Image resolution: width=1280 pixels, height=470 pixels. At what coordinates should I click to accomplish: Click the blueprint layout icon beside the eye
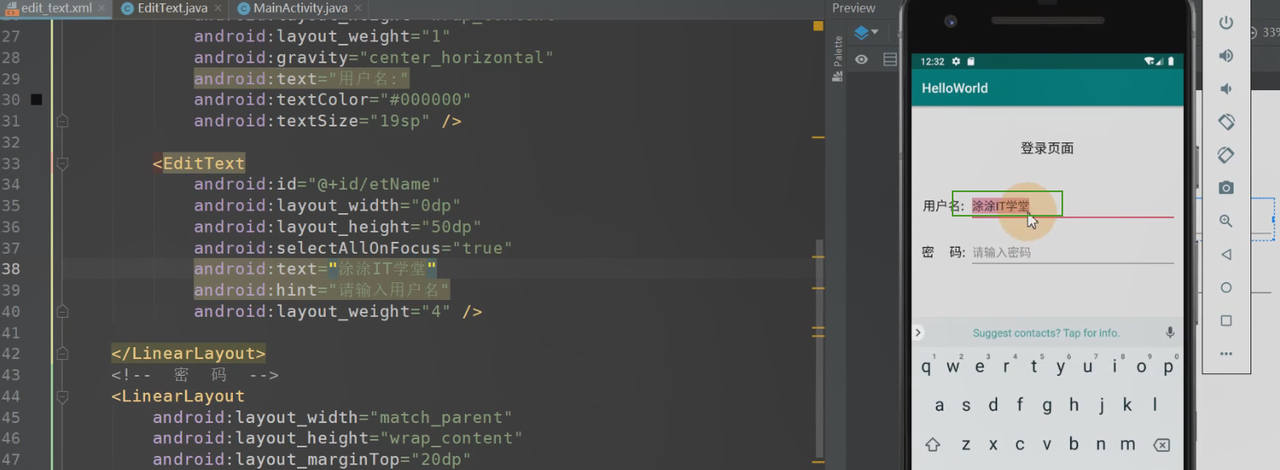pyautogui.click(x=890, y=60)
